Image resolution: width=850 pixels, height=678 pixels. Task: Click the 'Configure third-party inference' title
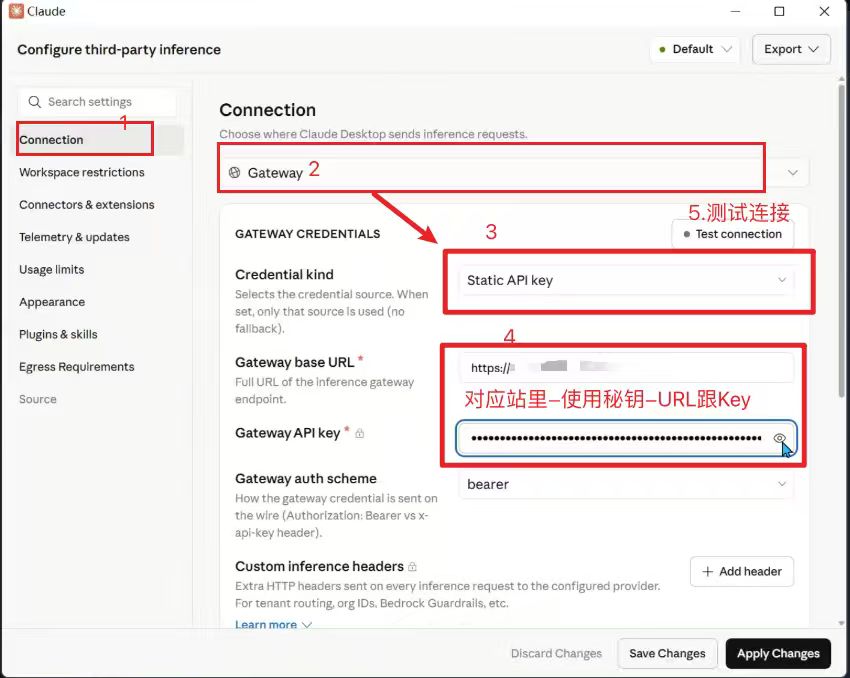pos(119,50)
